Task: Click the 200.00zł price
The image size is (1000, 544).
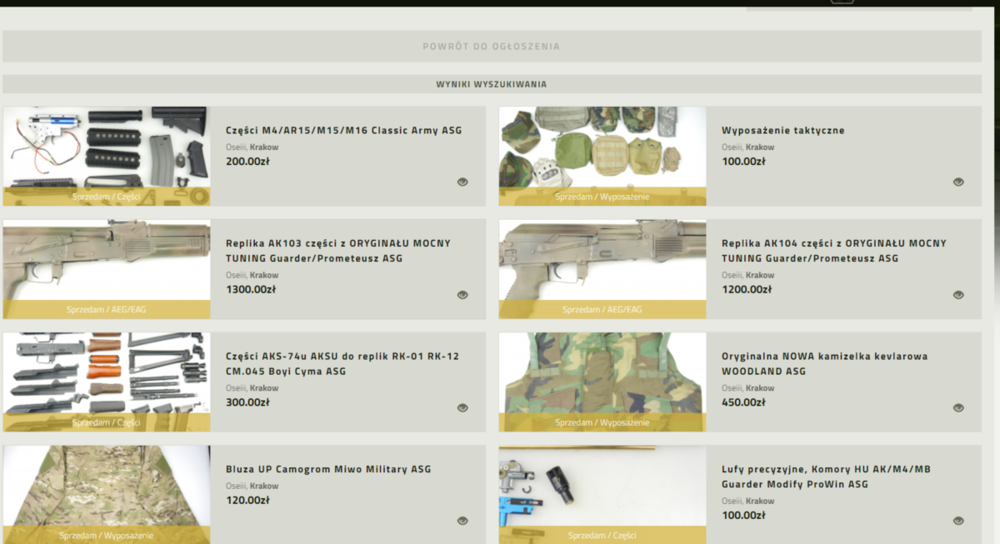Action: click(247, 161)
